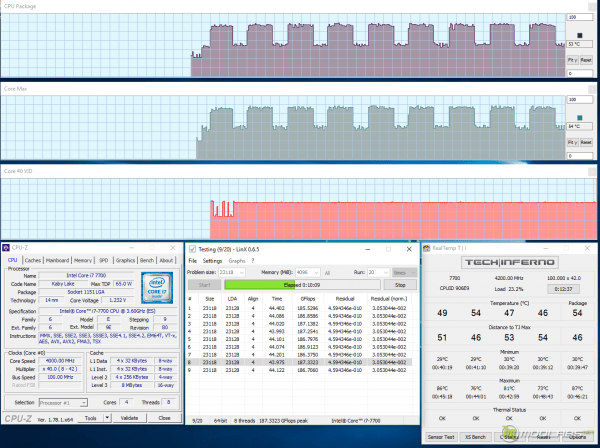Click the Close button in CPU-Z
Image resolution: width=600 pixels, height=448 pixels.
[165, 418]
